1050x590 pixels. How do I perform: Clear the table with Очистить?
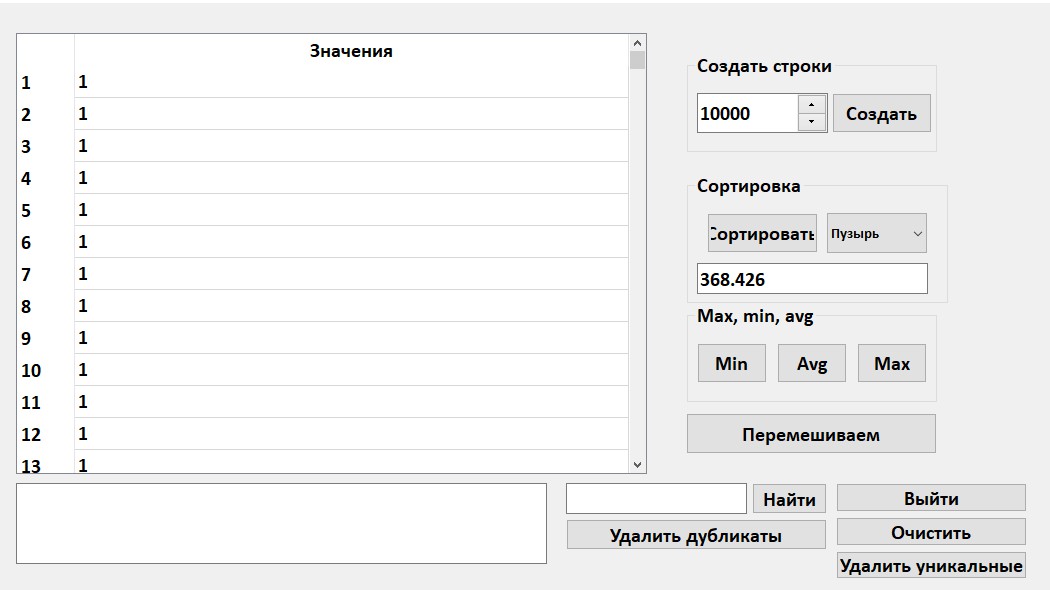[931, 533]
